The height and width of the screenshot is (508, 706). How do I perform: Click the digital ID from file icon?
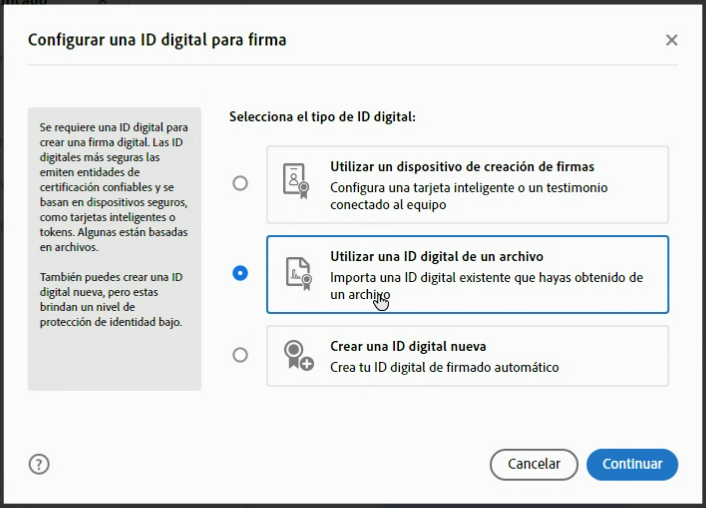[297, 274]
